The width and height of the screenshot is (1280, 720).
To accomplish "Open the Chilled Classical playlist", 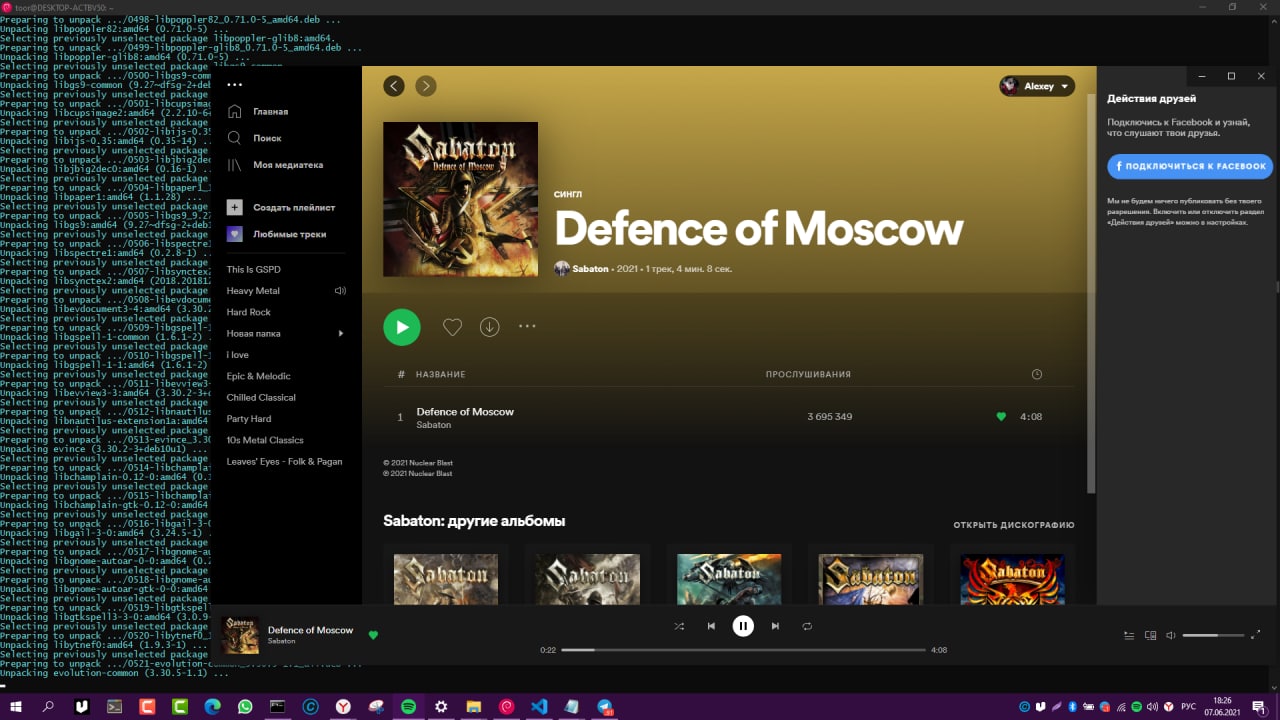I will pos(261,397).
